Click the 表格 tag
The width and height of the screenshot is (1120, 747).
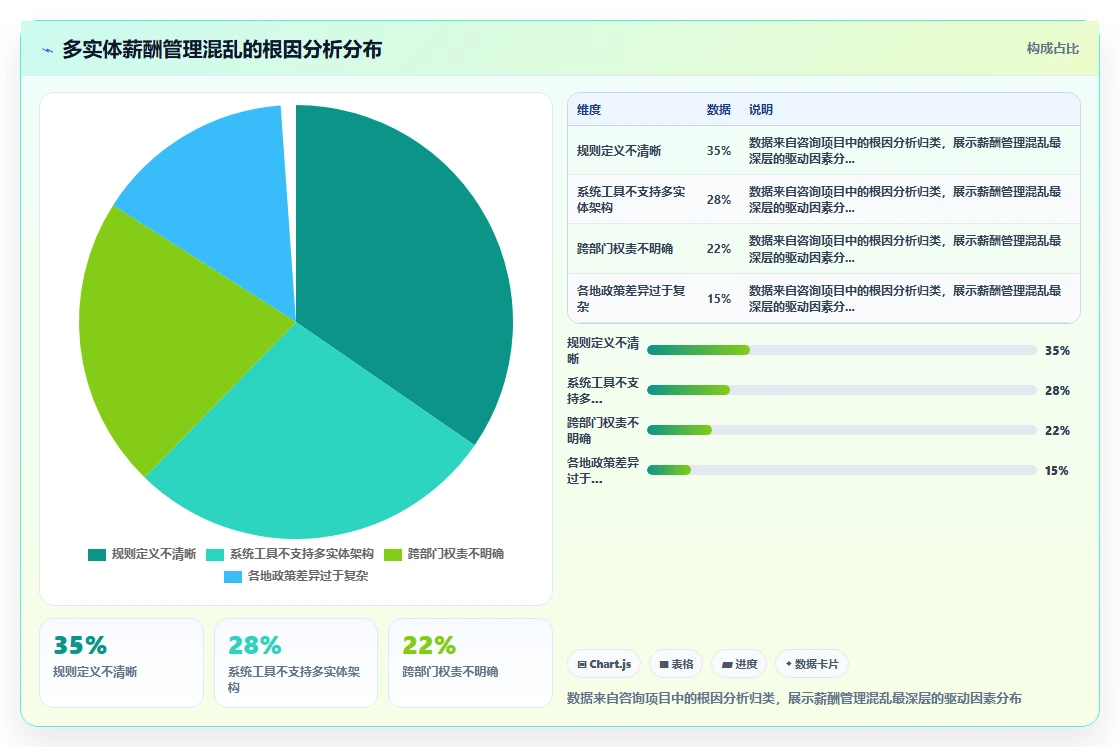click(676, 664)
